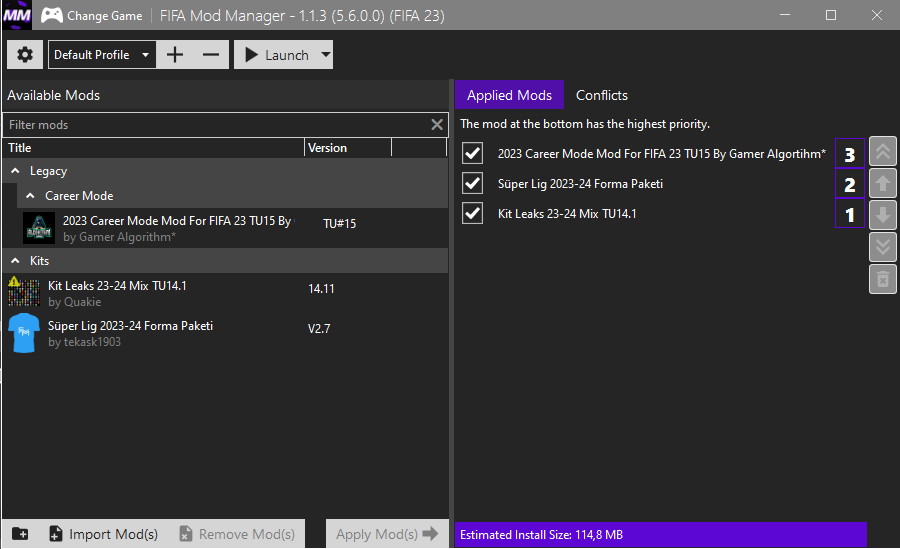Click version V2.7 cell
Screen dimensions: 900x549
click(x=319, y=329)
